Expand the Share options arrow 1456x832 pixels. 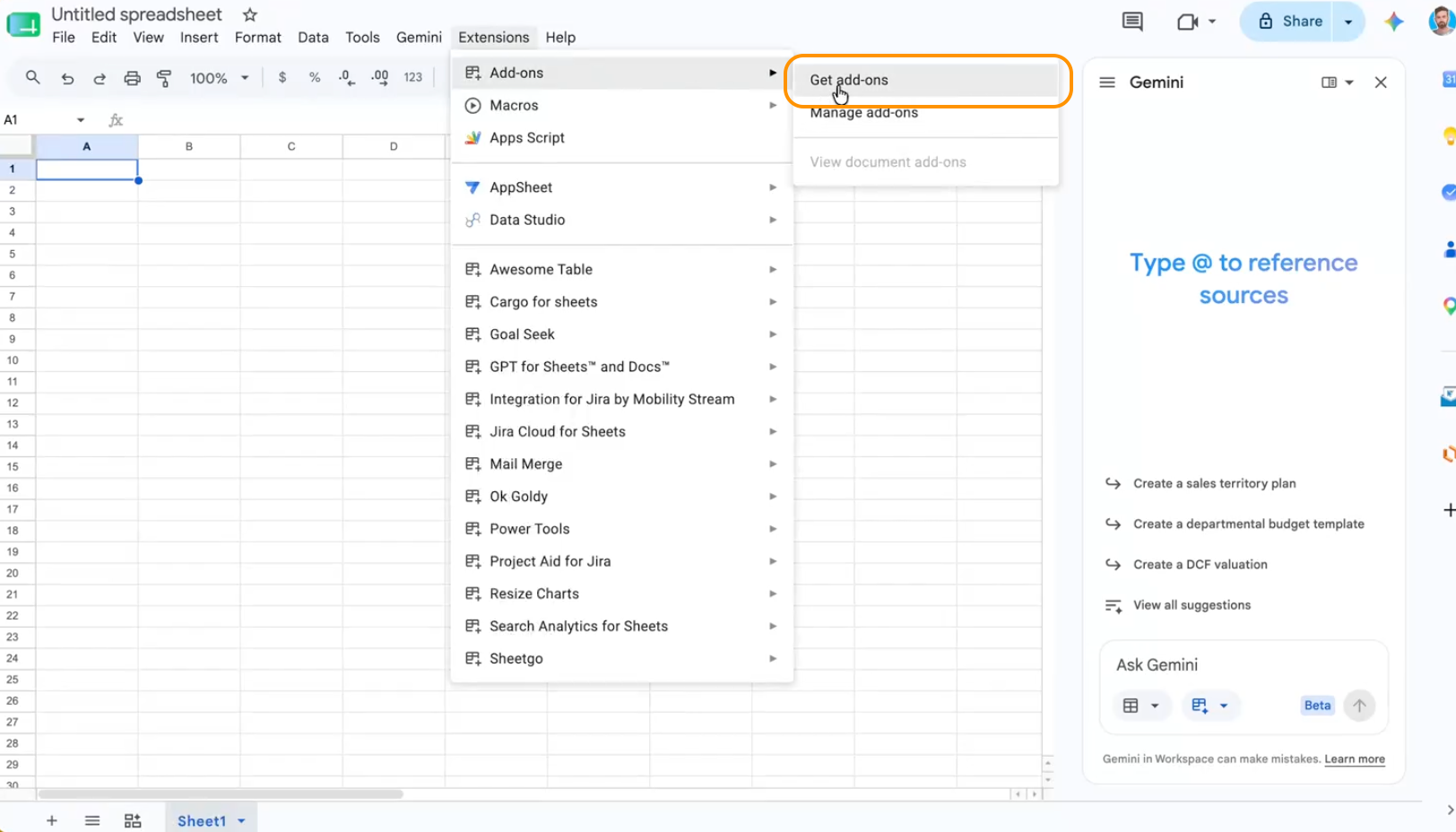point(1348,22)
